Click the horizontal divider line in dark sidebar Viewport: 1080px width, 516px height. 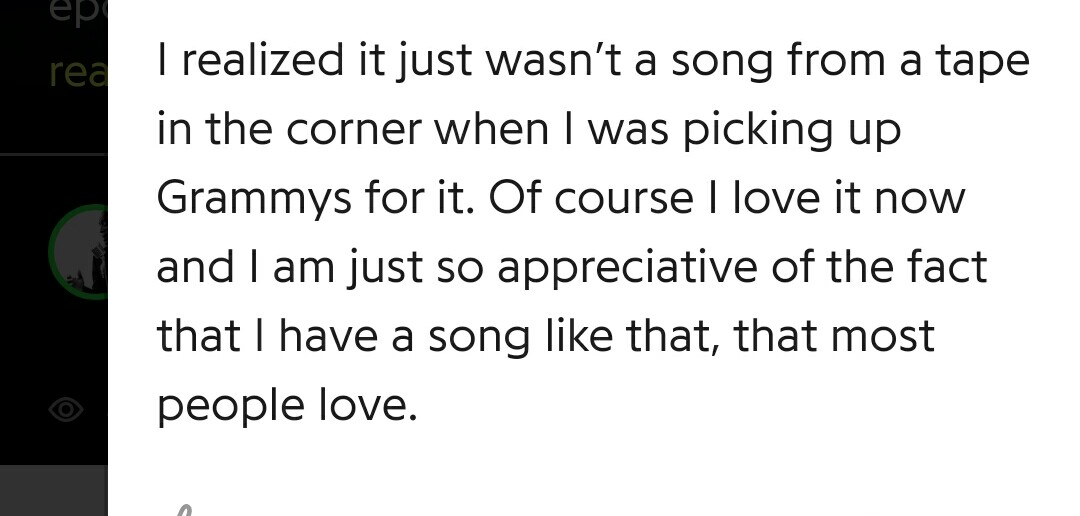(x=53, y=155)
